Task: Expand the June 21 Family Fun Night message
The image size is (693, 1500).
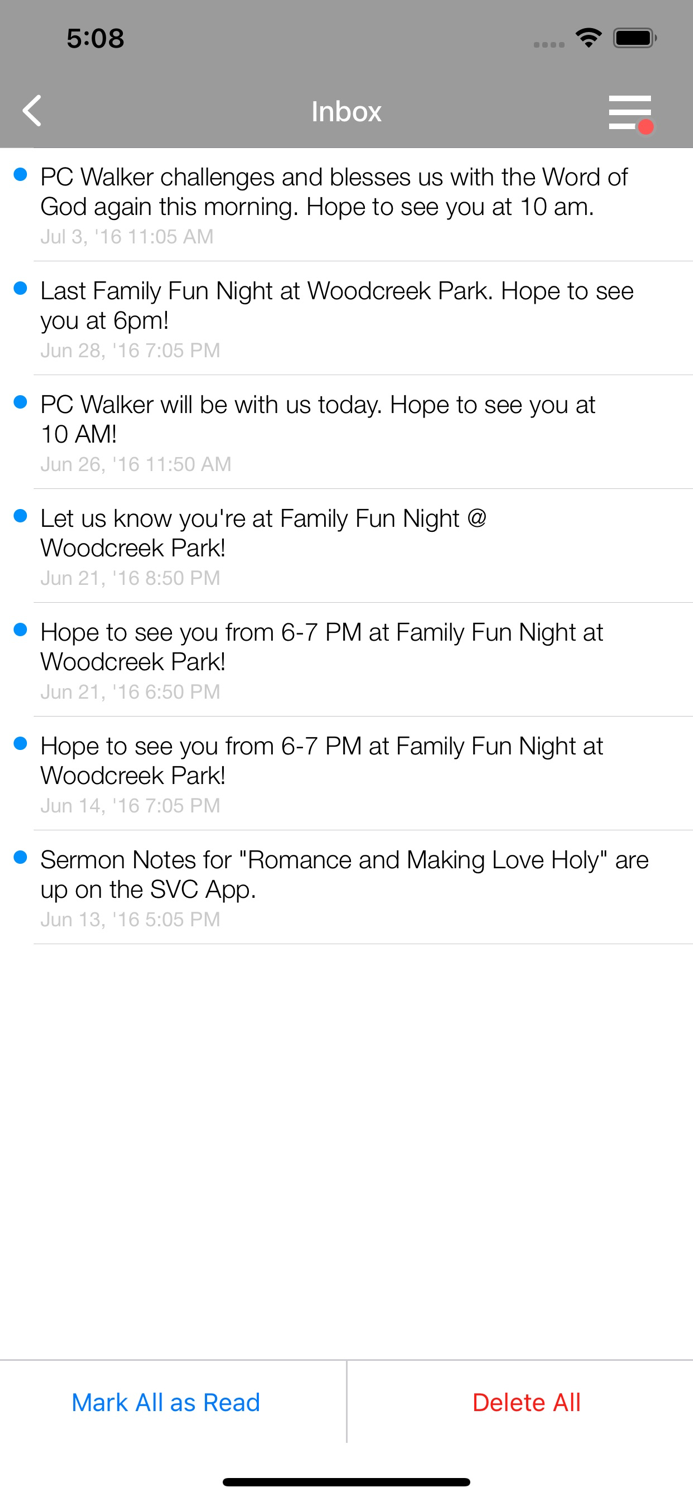Action: (x=346, y=546)
